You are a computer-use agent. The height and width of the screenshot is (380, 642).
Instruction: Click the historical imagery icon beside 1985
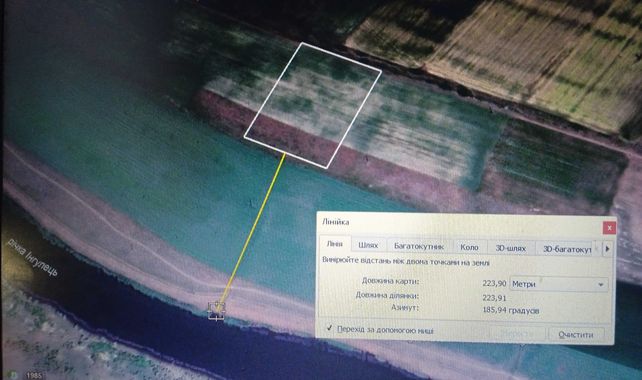(14, 375)
